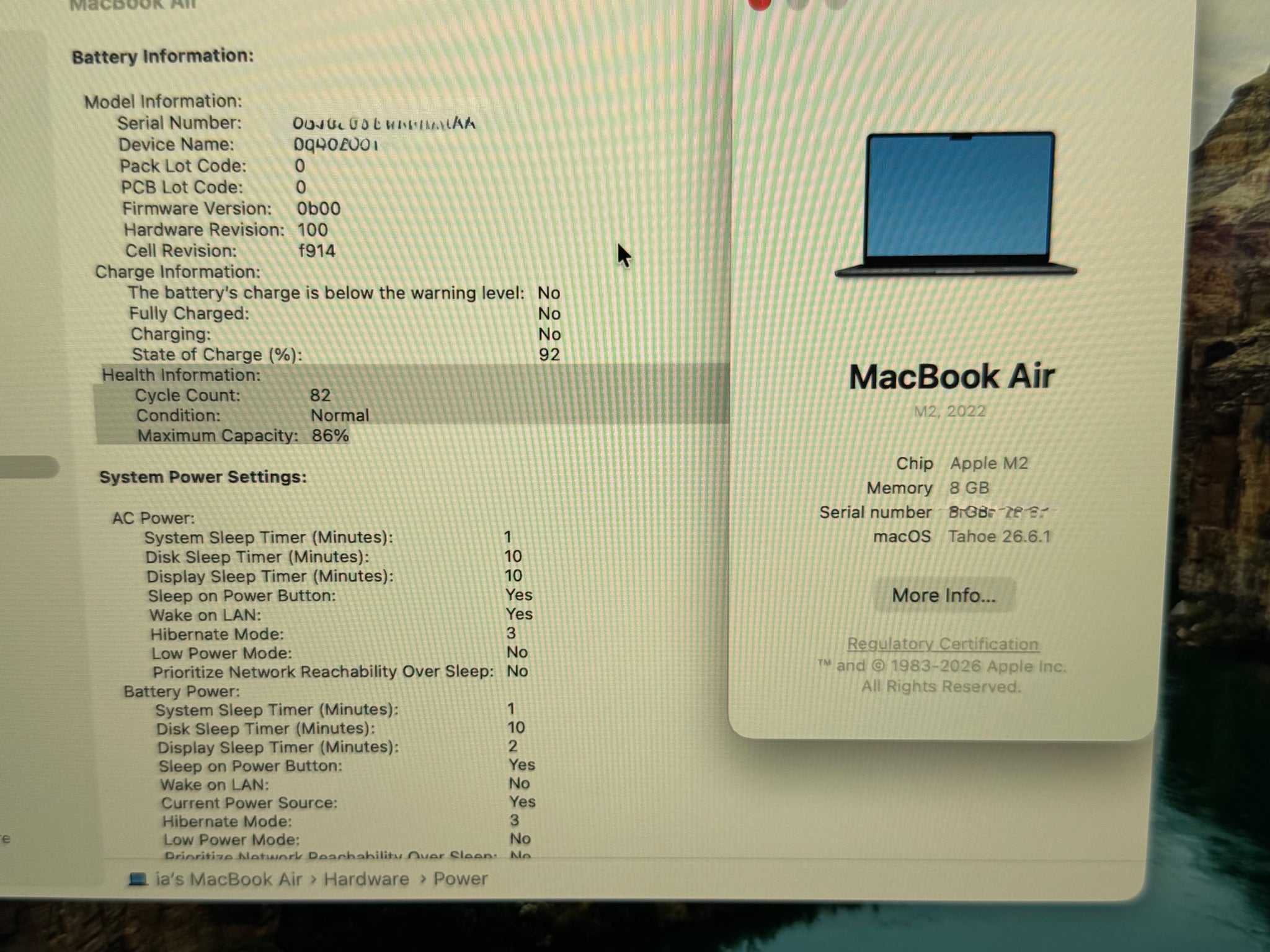
Task: Select "Hibernate Mode:" under AC Power
Action: (x=217, y=634)
